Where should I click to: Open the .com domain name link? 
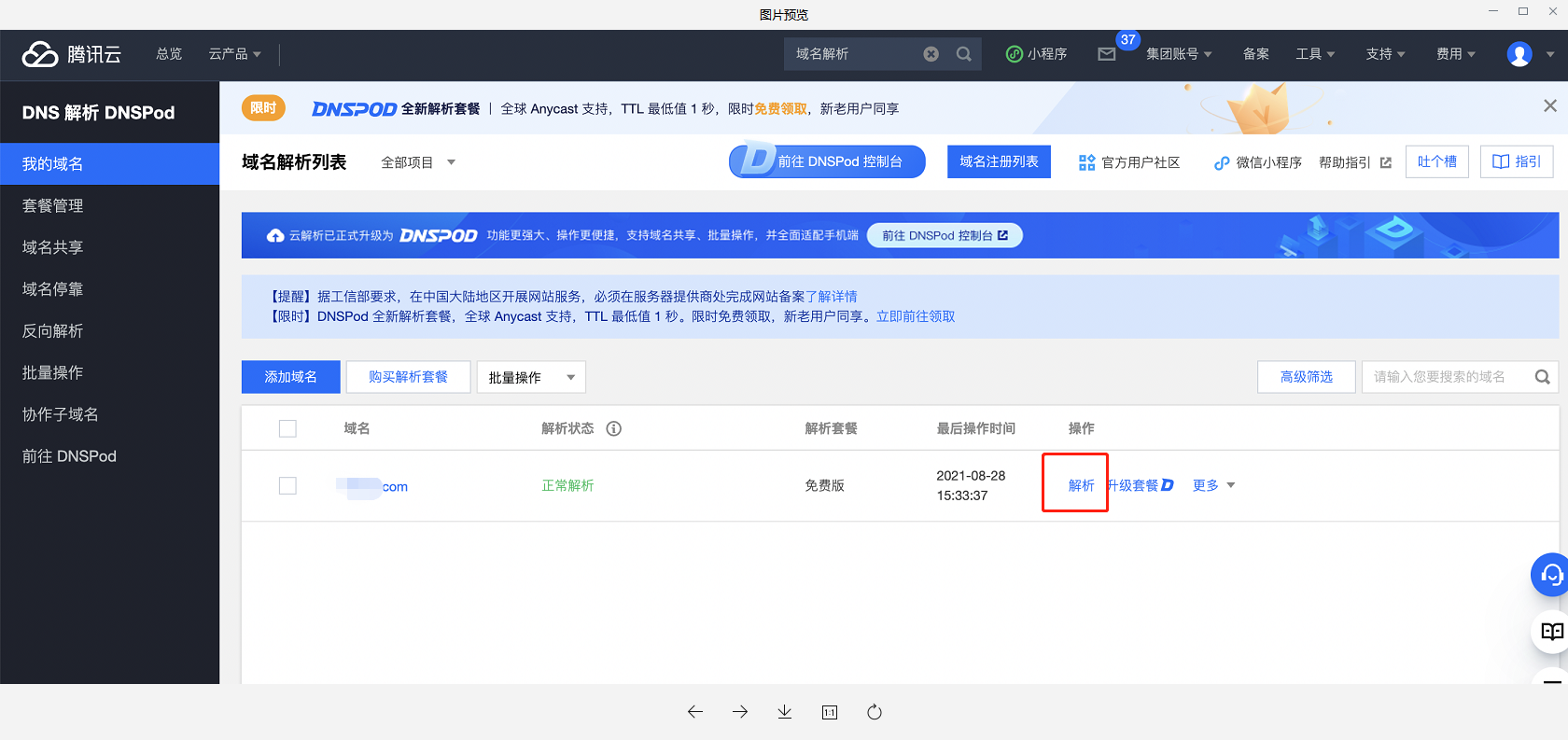[372, 486]
